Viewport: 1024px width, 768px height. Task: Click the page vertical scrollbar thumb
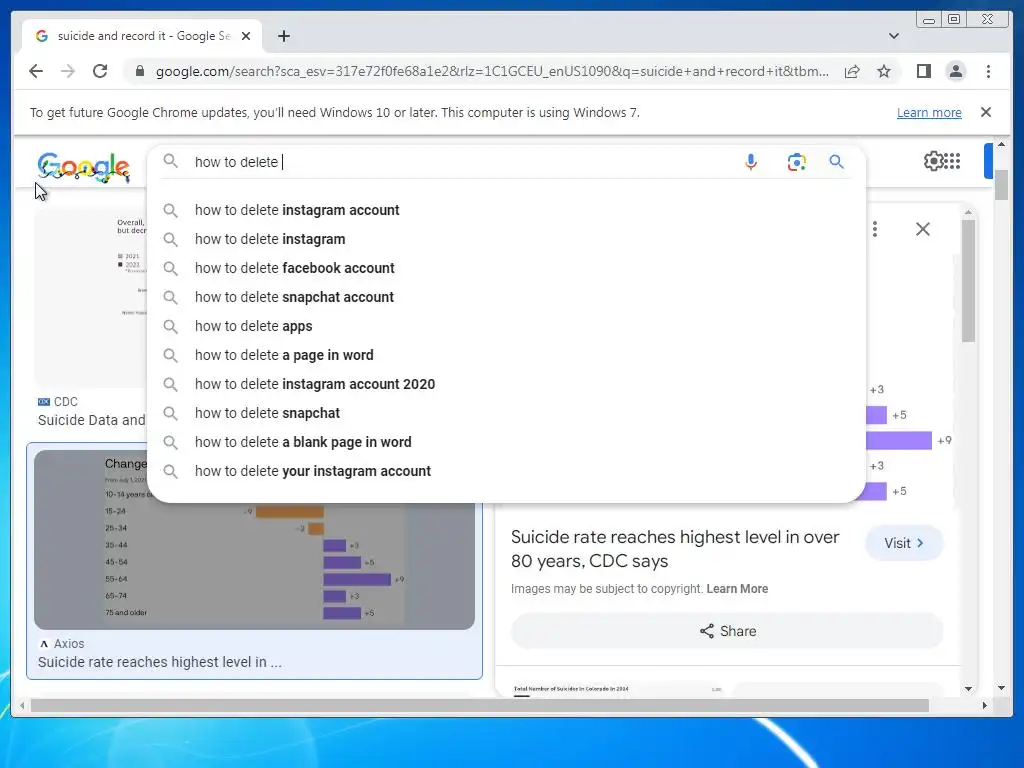pyautogui.click(x=1001, y=185)
